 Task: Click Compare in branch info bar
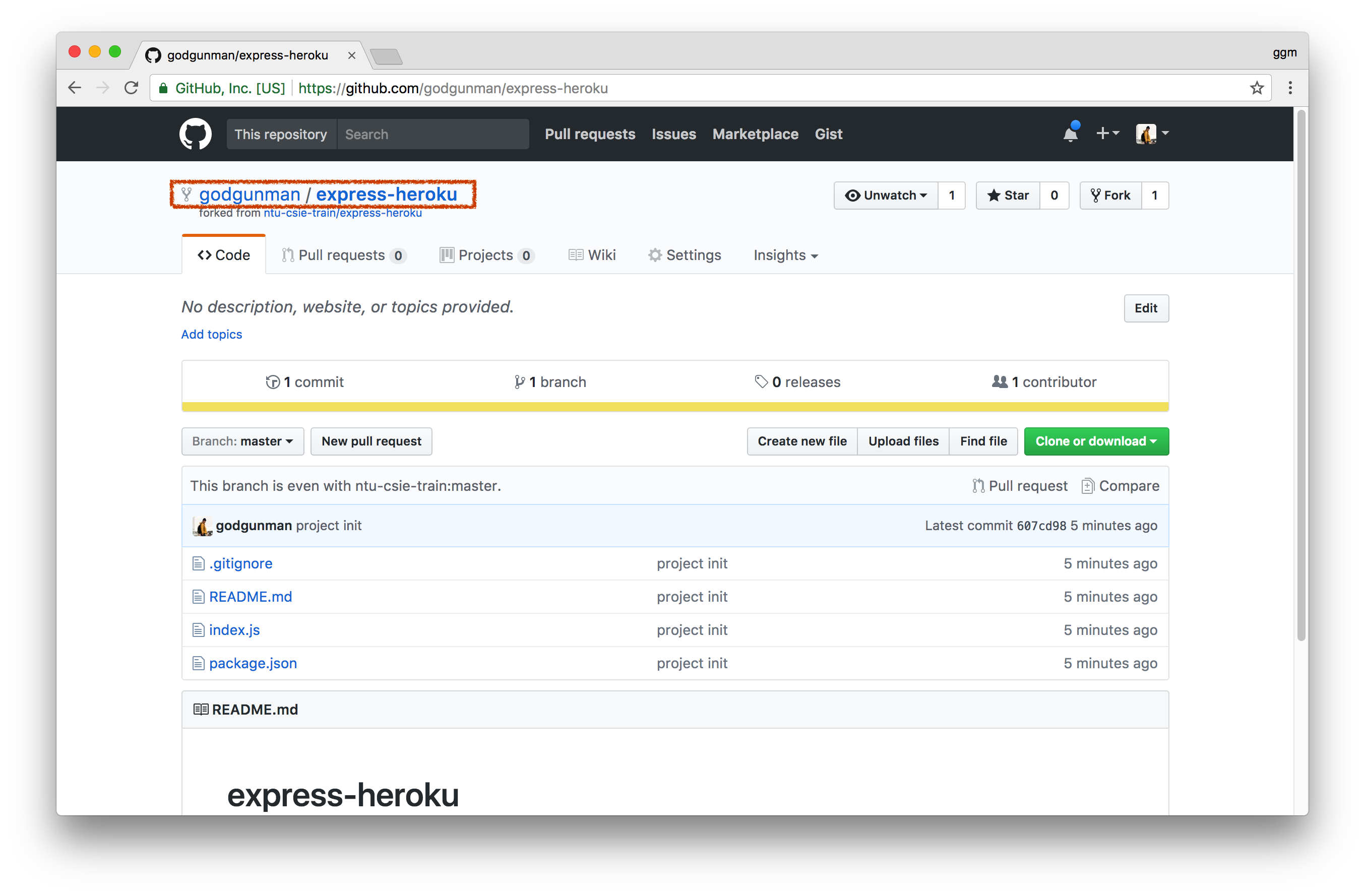point(1120,486)
